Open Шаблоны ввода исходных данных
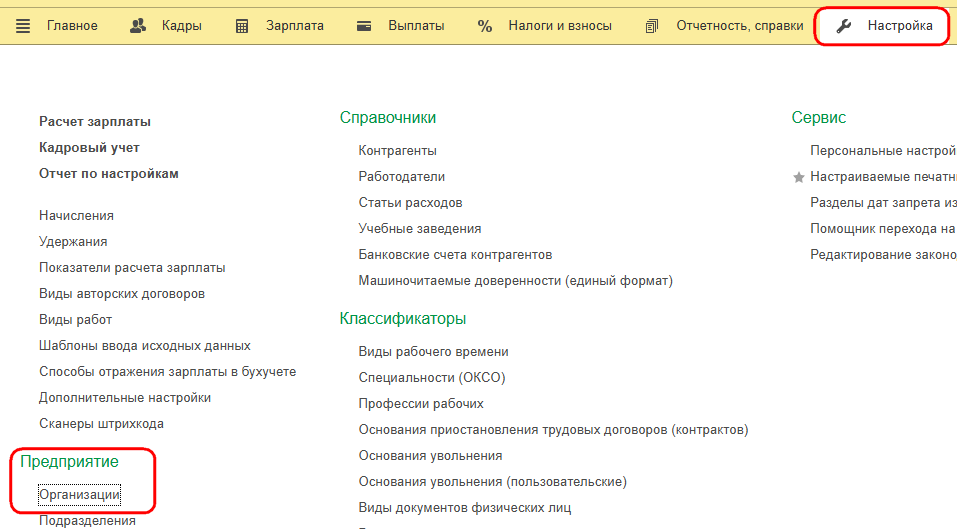Viewport: 957px width, 529px height. point(145,345)
